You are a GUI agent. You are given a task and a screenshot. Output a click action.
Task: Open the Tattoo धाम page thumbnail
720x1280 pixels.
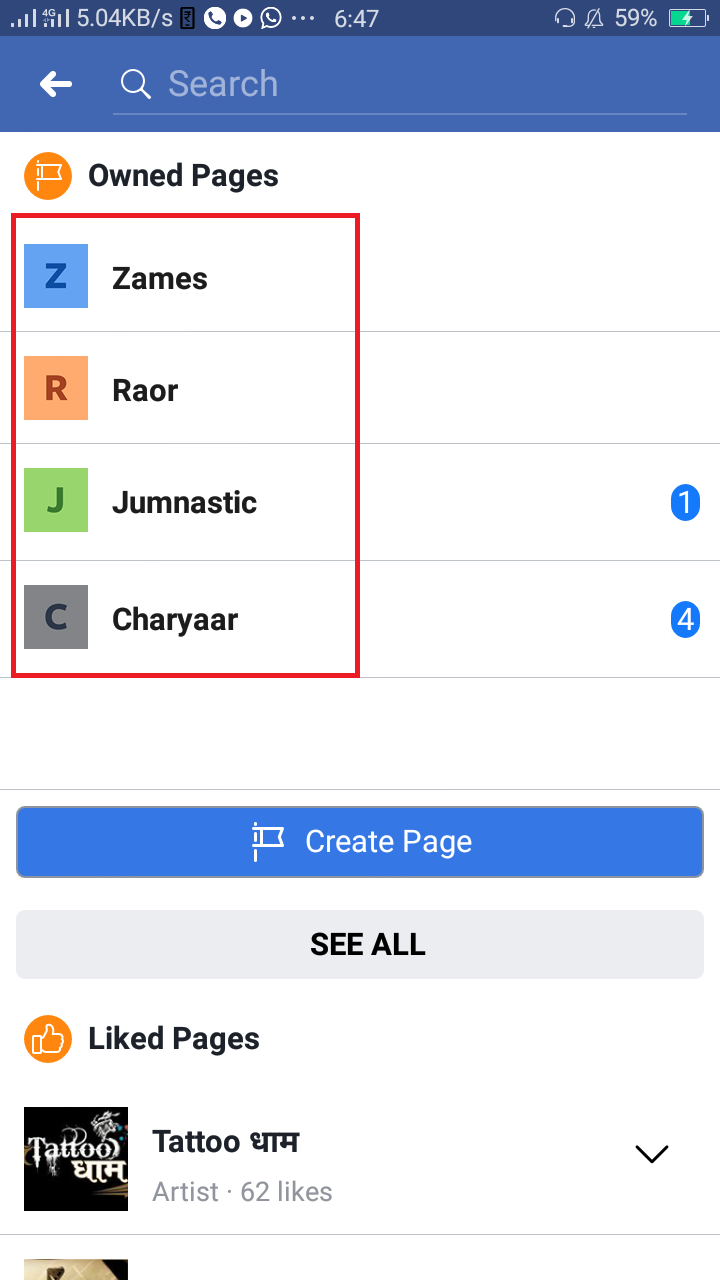[x=76, y=1159]
